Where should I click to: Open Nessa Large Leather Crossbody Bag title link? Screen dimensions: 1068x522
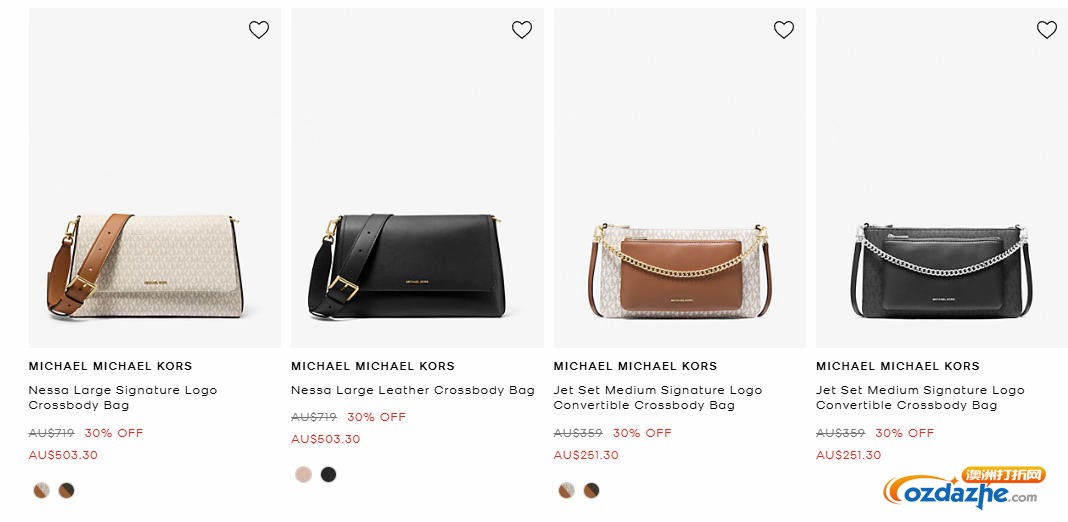[412, 390]
